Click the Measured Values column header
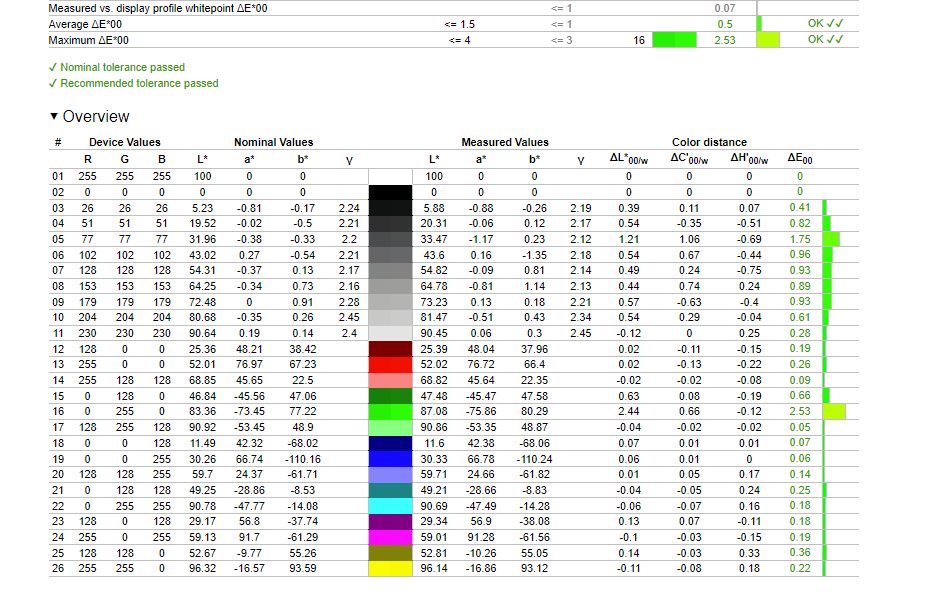Image resolution: width=930 pixels, height=593 pixels. pos(504,142)
